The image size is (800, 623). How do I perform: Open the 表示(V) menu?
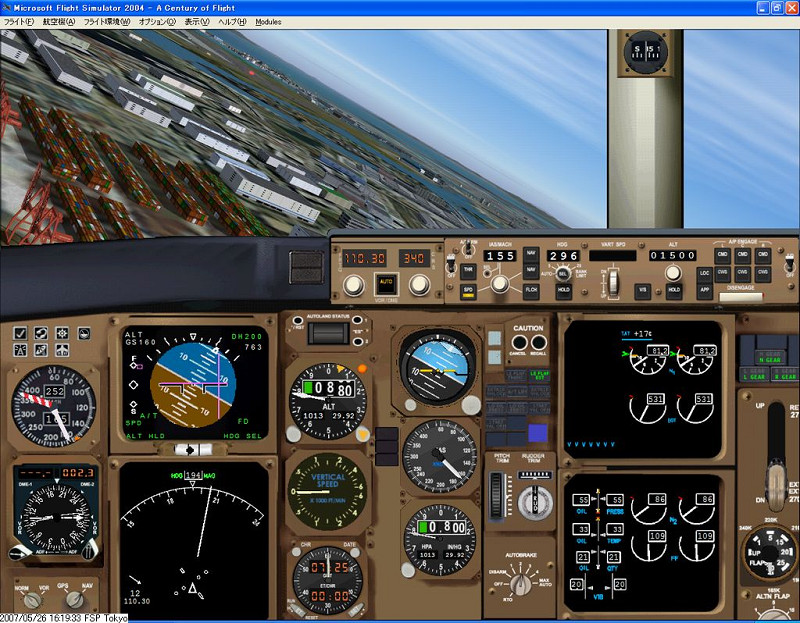197,22
